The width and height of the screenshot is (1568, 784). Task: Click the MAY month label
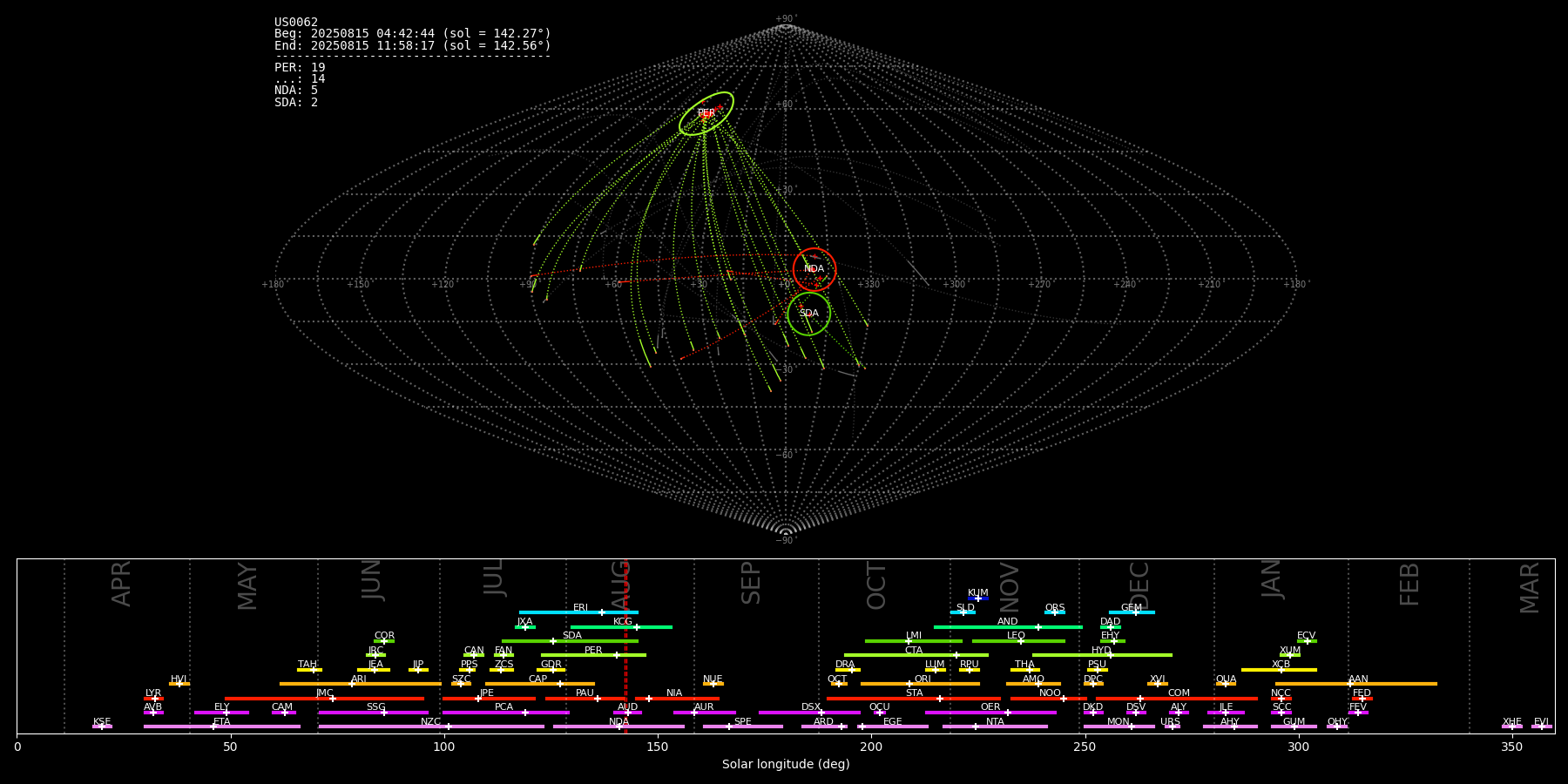click(247, 586)
